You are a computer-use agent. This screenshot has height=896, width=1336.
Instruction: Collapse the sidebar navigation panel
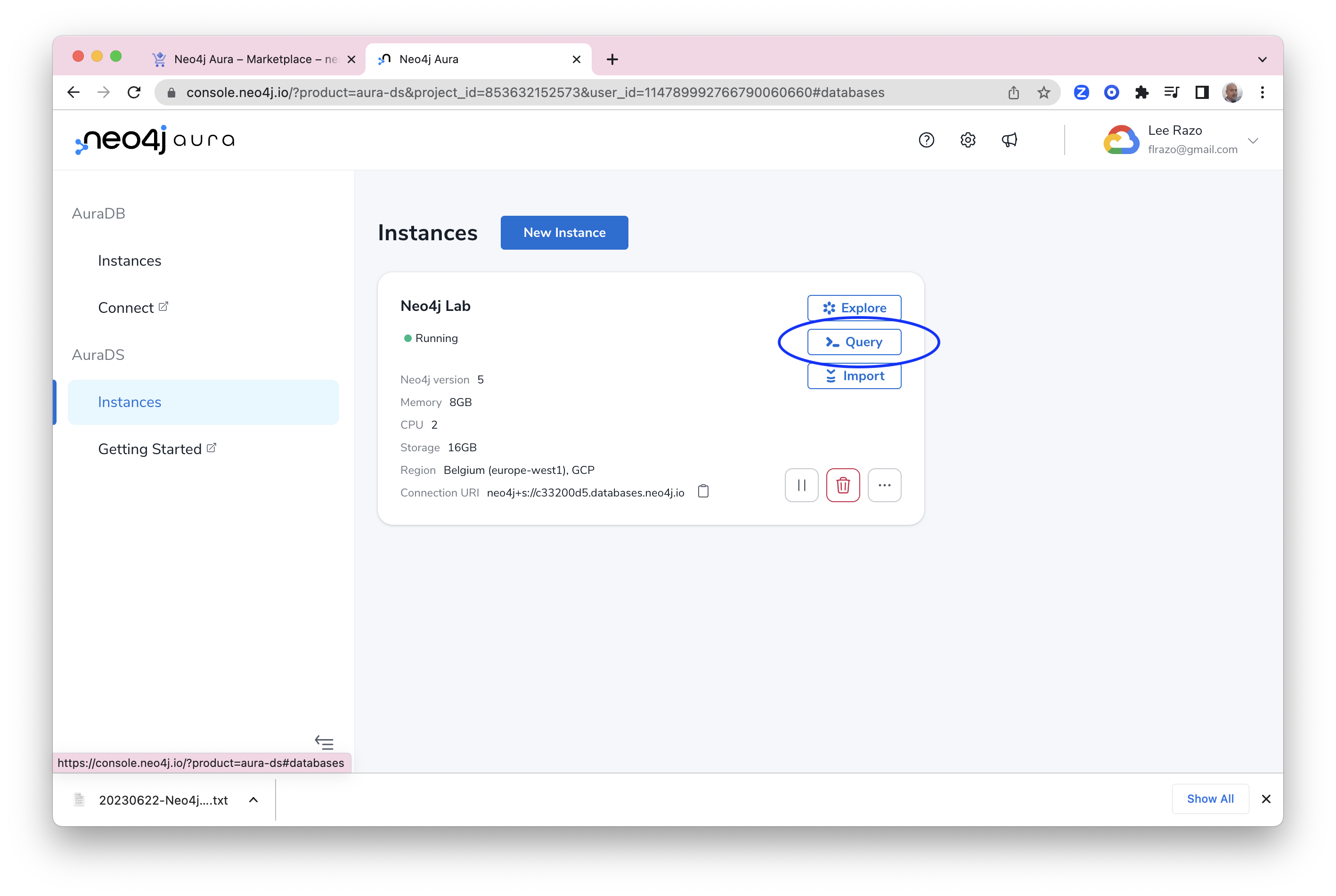(324, 742)
